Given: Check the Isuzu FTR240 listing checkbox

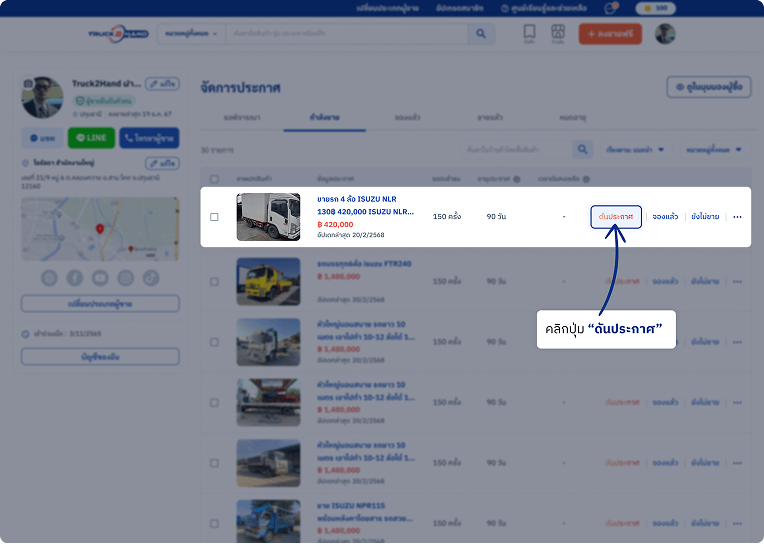Looking at the screenshot, I should coord(214,281).
